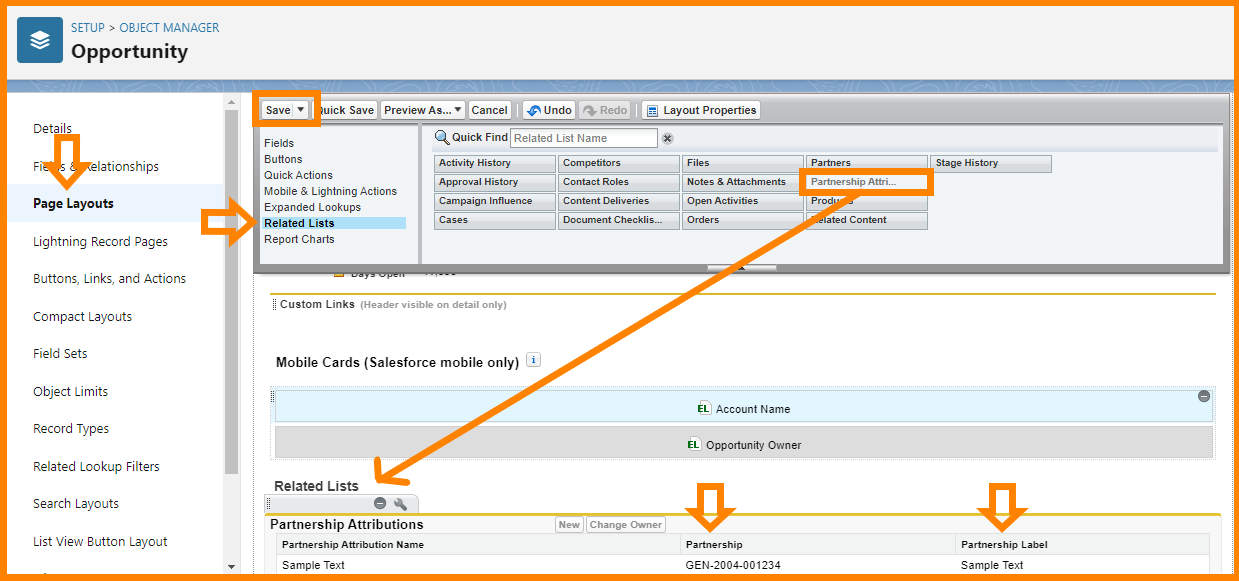Select the Competitors related list item
This screenshot has width=1239, height=581.
pyautogui.click(x=618, y=163)
